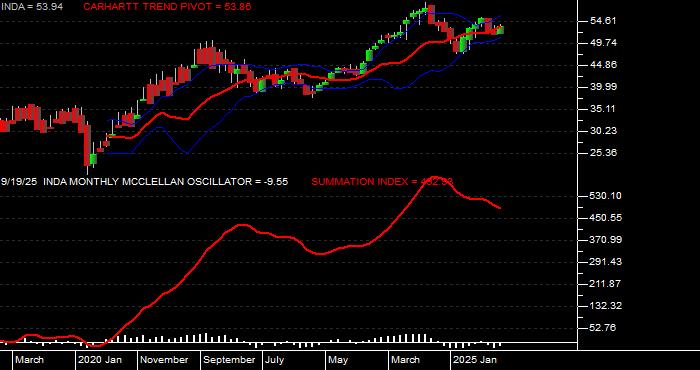Click the INDA = 53.94 price label

32,7
